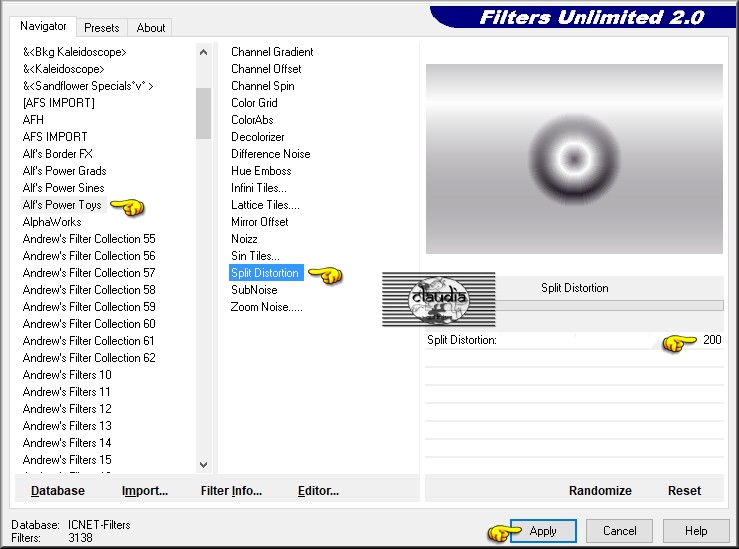Select the Split Distortion filter
Screen dimensions: 739x549
pyautogui.click(x=265, y=273)
